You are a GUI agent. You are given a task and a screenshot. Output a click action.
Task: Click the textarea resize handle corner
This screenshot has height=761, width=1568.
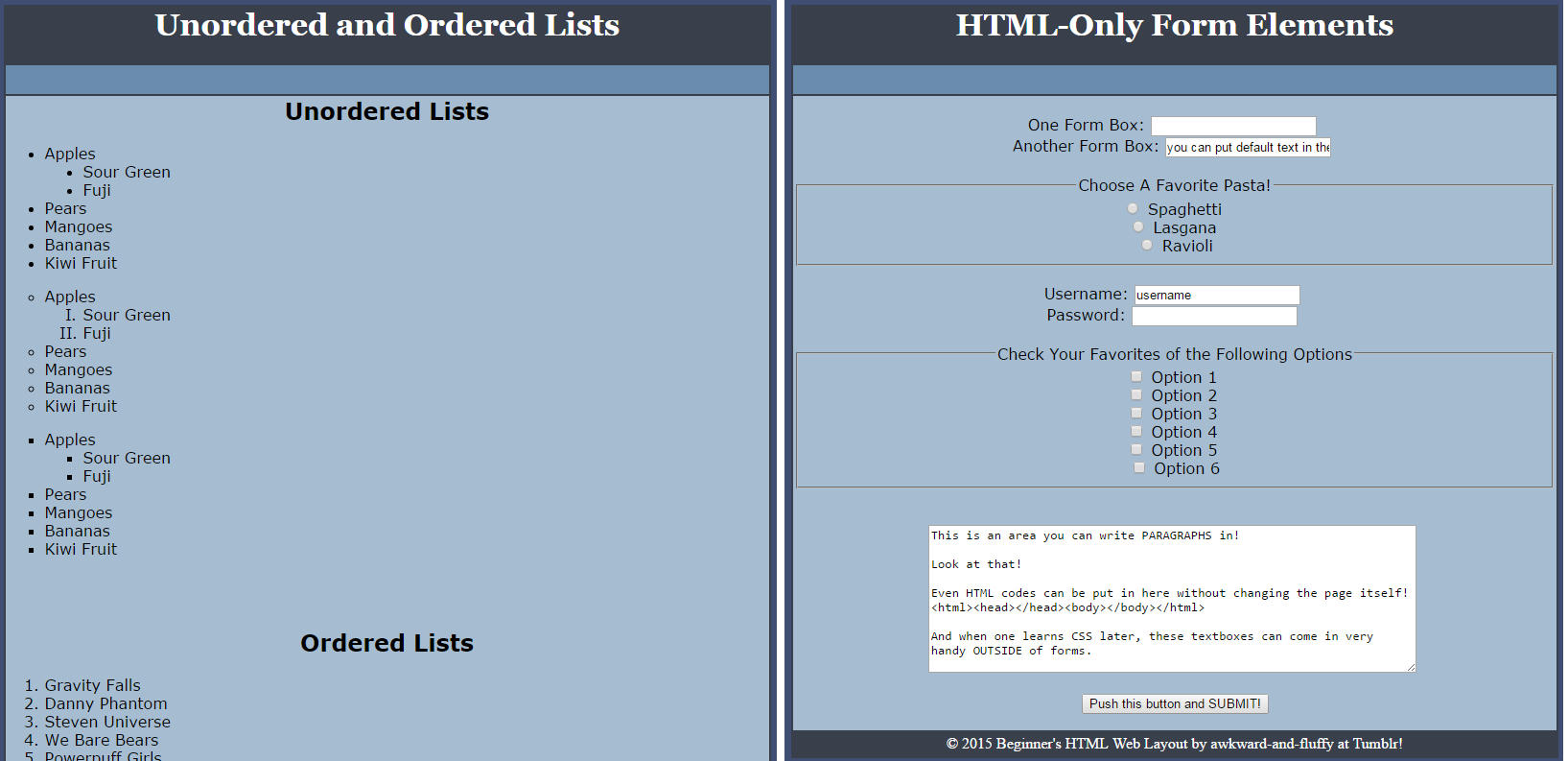[1411, 667]
